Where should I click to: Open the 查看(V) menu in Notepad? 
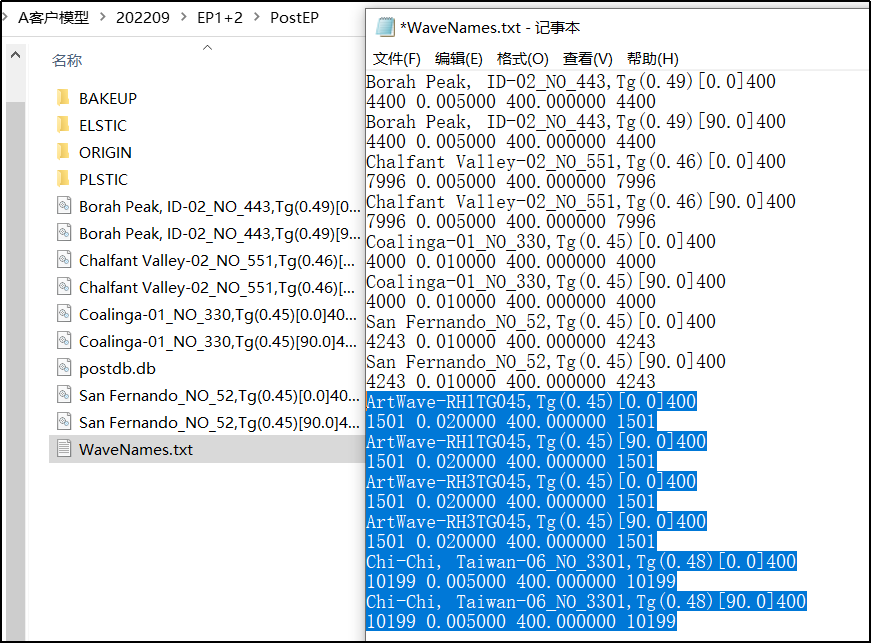587,59
